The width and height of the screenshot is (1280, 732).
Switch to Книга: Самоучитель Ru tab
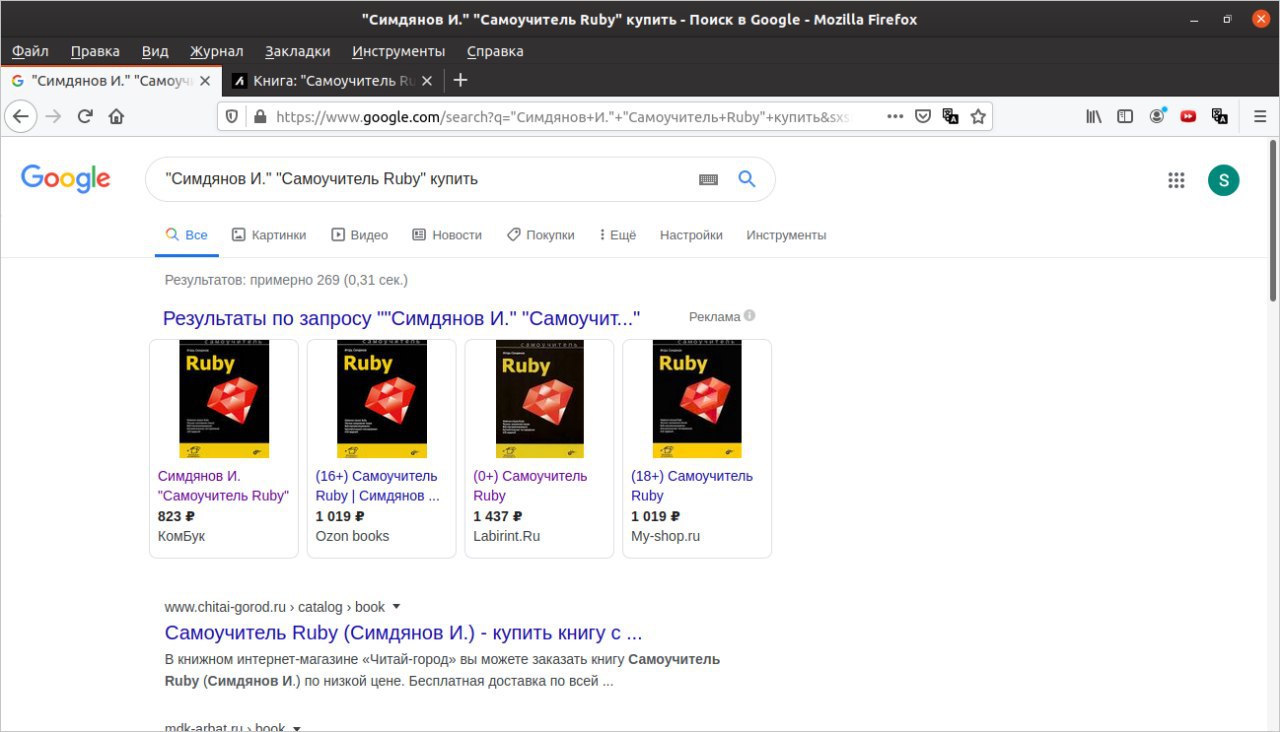(331, 81)
